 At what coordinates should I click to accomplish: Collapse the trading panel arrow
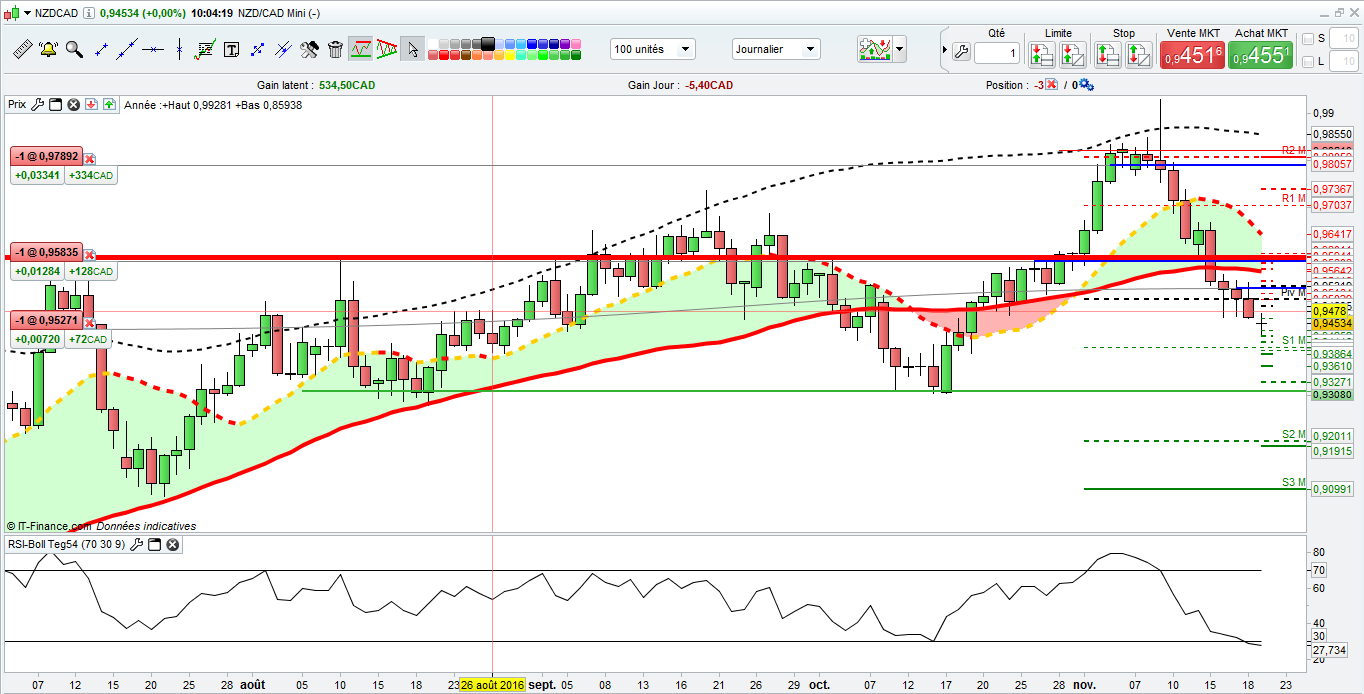(944, 50)
